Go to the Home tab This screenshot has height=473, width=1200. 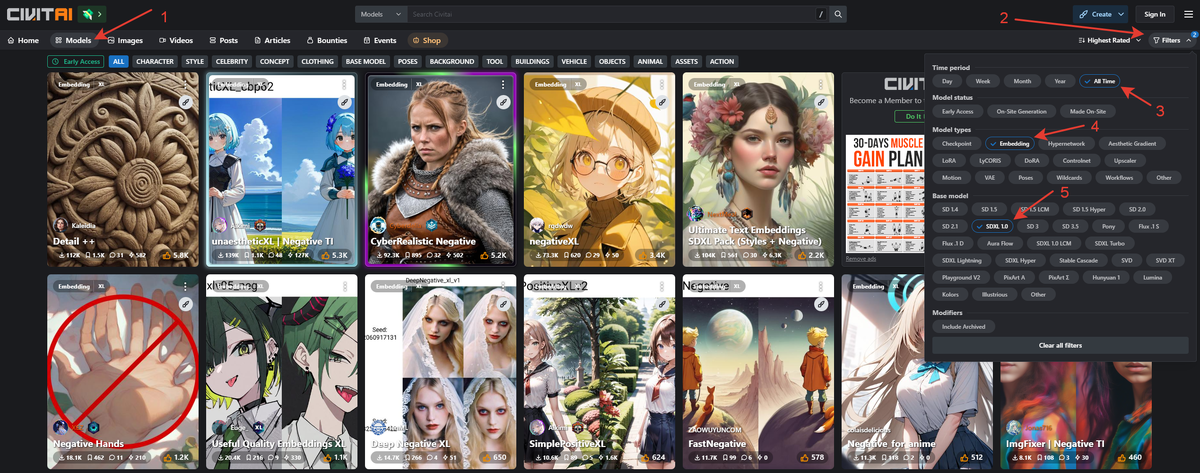(x=23, y=40)
